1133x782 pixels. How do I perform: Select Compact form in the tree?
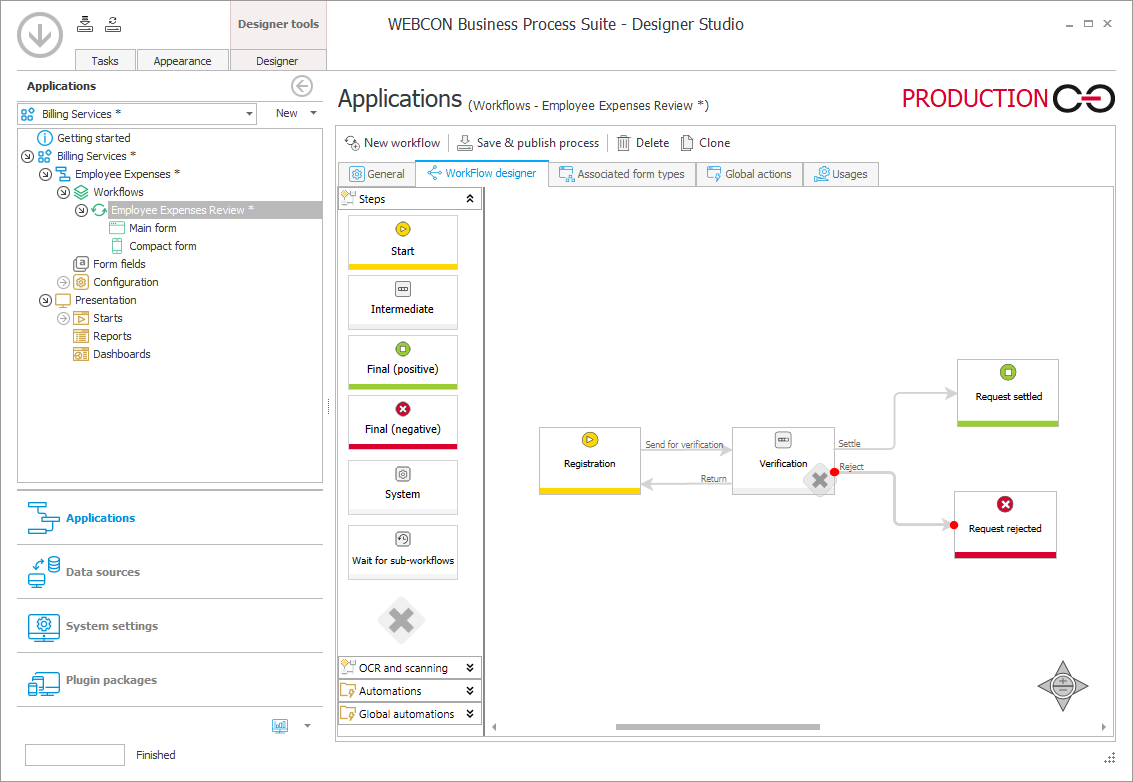(x=163, y=246)
